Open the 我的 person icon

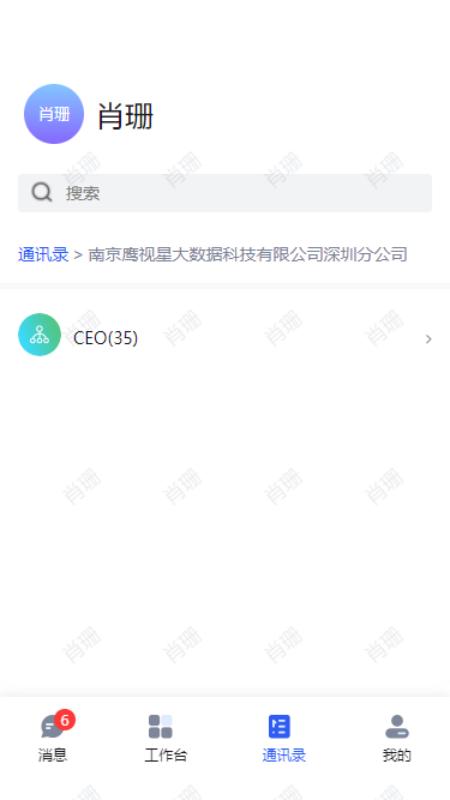pos(397,727)
